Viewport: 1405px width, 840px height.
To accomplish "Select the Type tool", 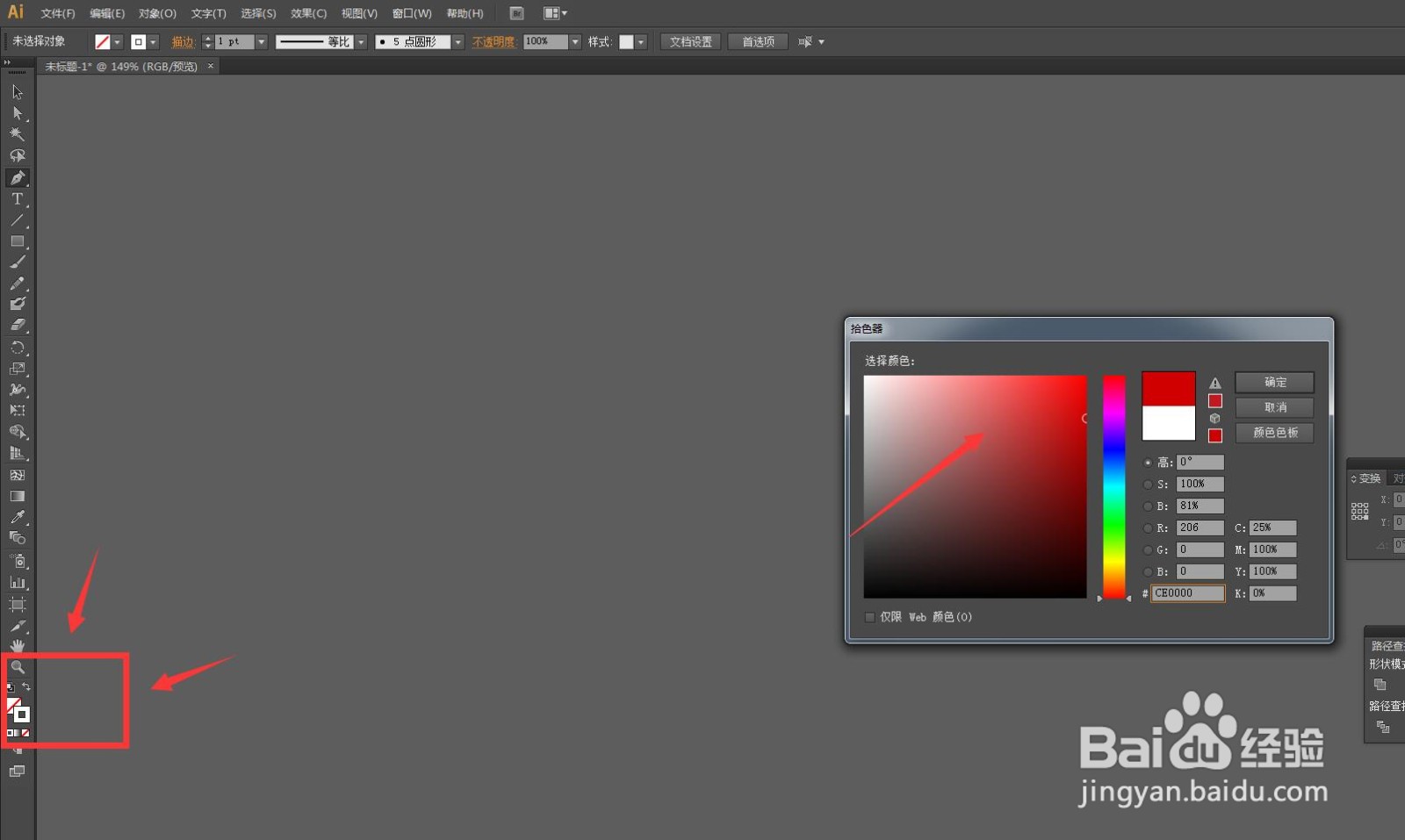I will (x=18, y=199).
